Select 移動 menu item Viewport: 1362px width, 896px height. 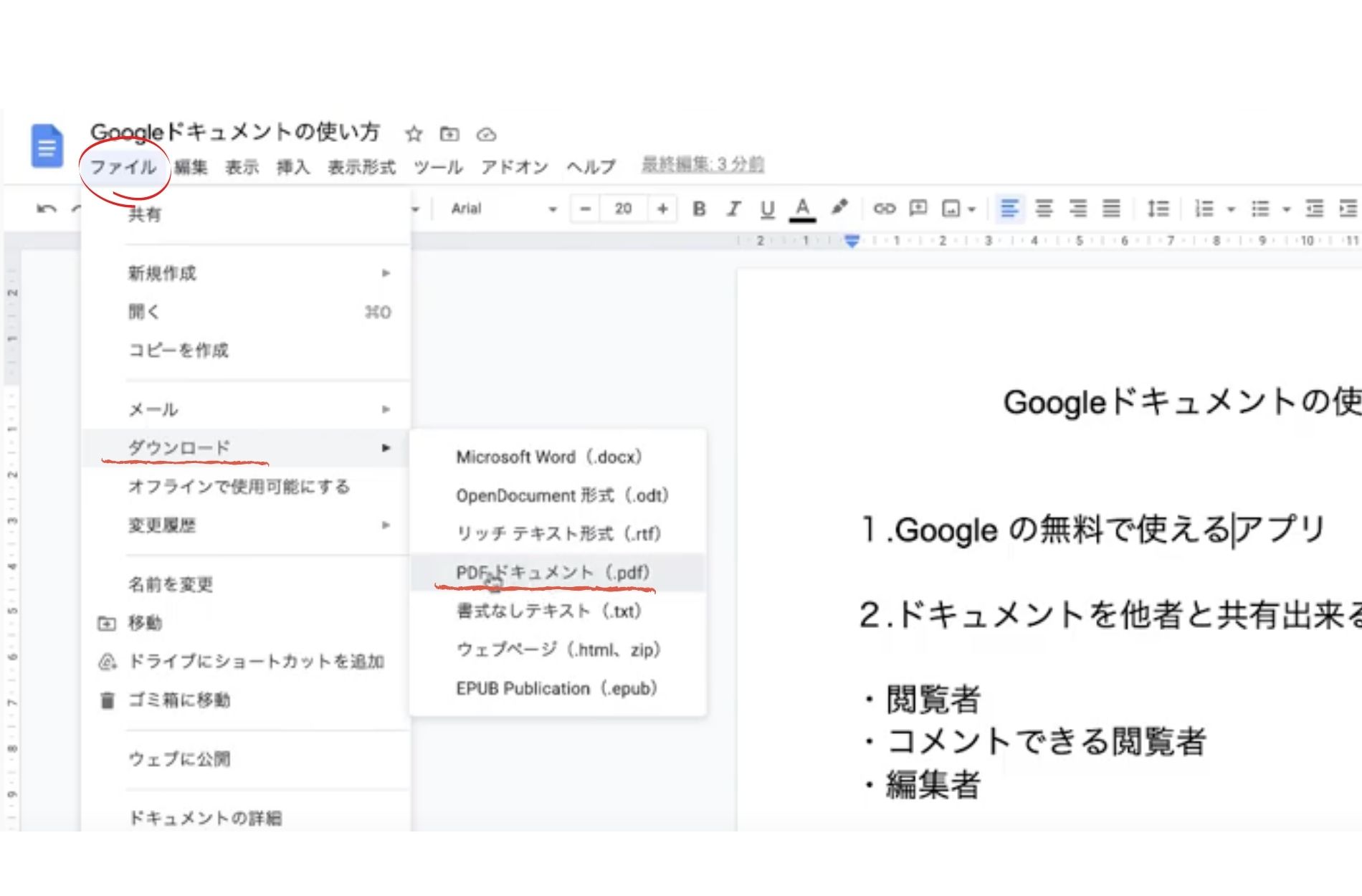point(247,623)
